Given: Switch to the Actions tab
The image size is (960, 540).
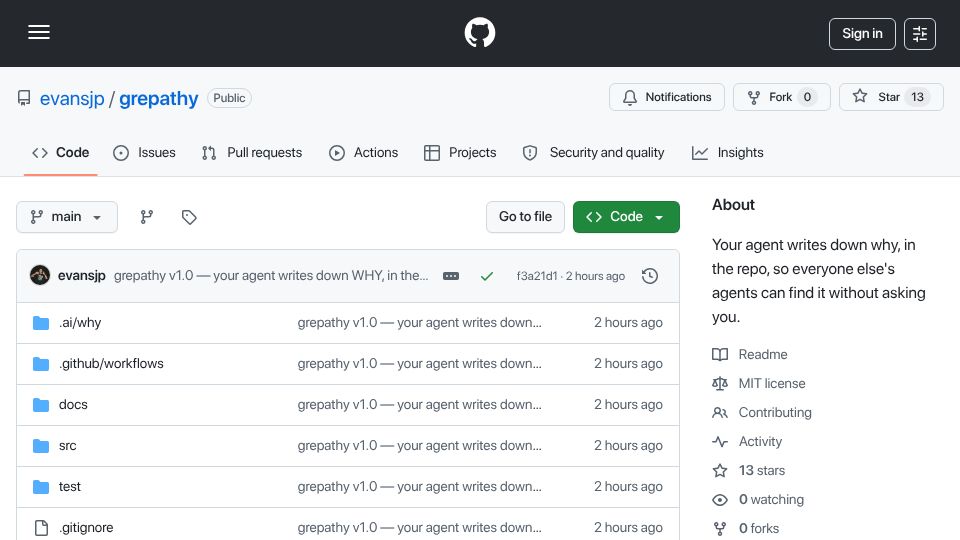Looking at the screenshot, I should 364,152.
